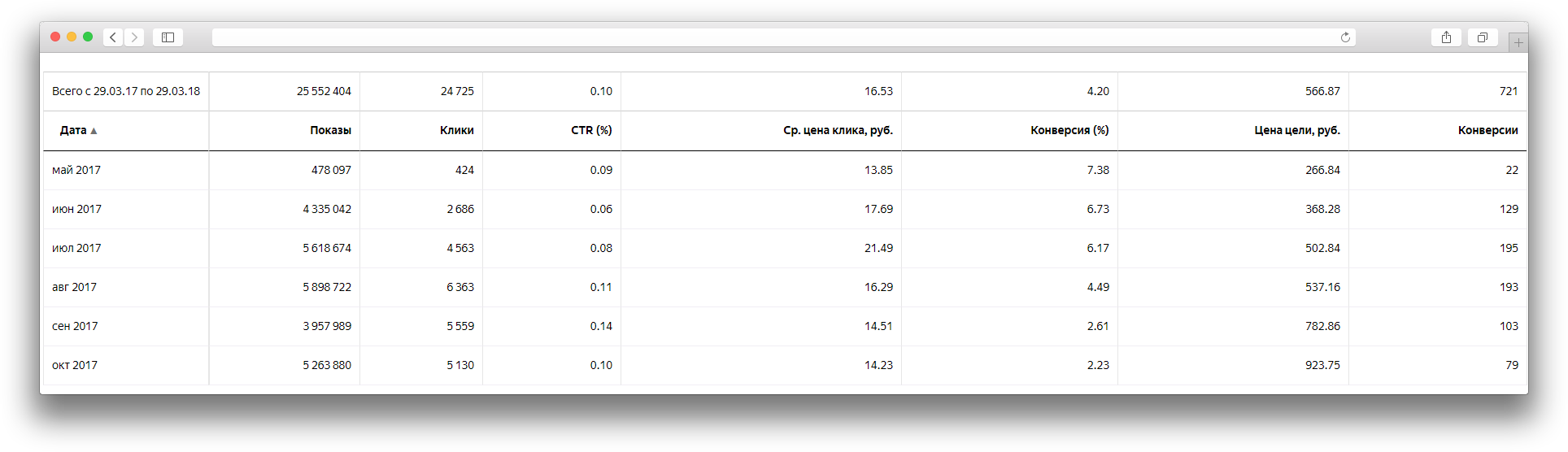Click the browser address bar
This screenshot has width=1568, height=452.
[x=773, y=37]
